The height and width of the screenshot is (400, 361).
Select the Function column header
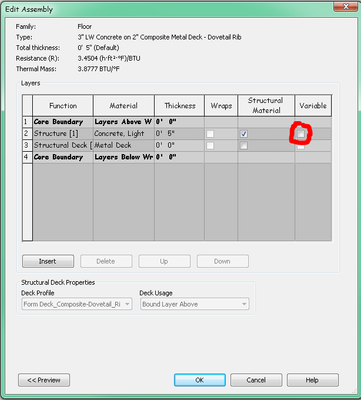point(63,106)
